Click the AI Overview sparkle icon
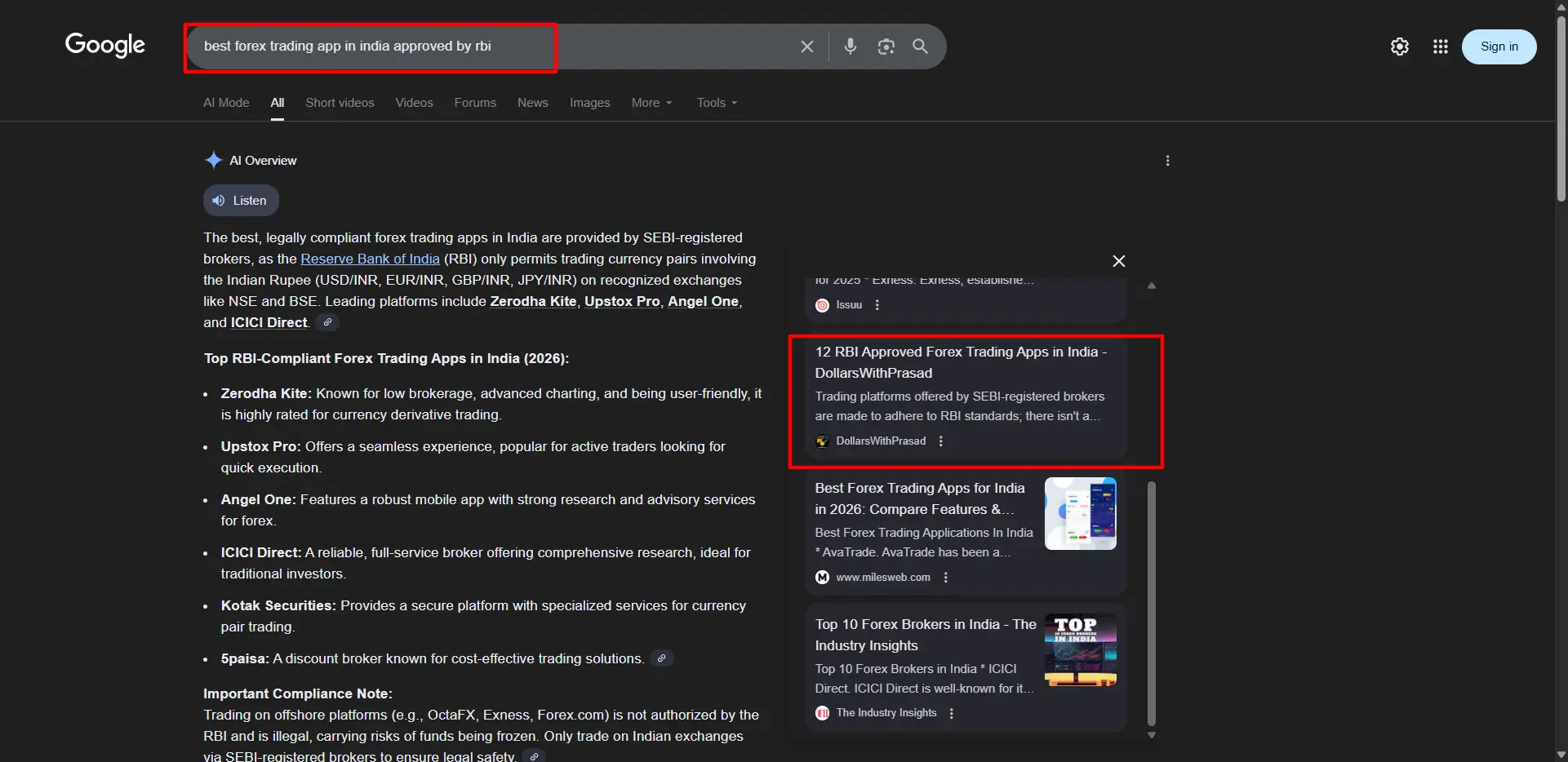This screenshot has height=762, width=1568. 213,160
